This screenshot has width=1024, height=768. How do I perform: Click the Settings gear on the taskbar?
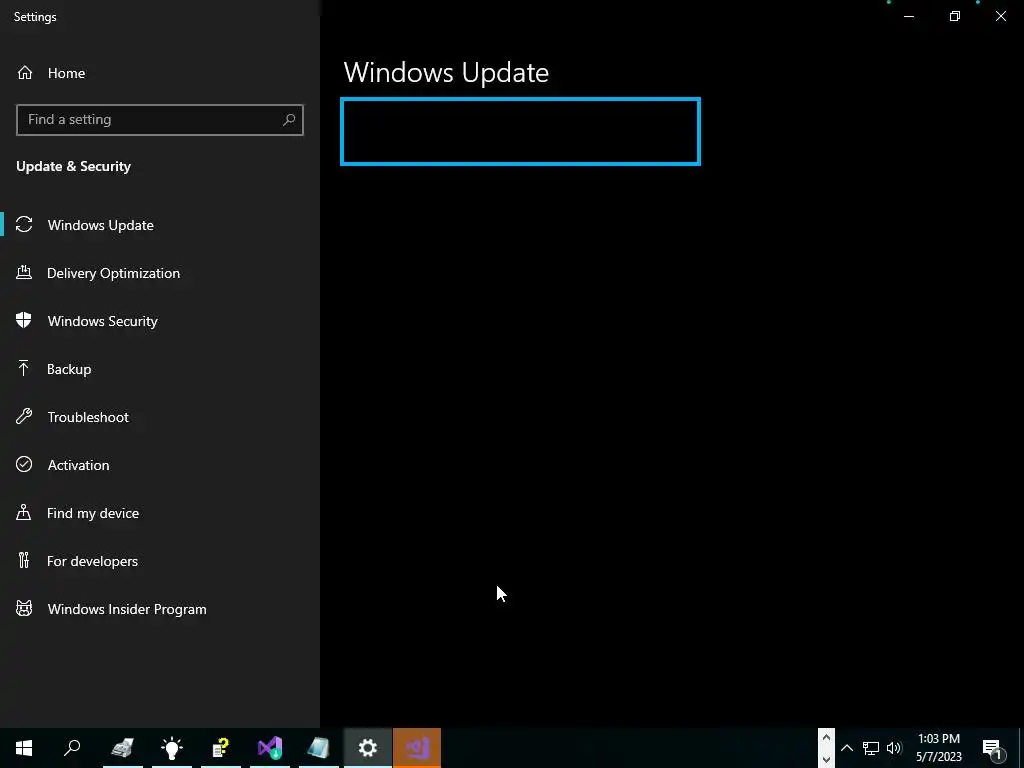tap(368, 748)
